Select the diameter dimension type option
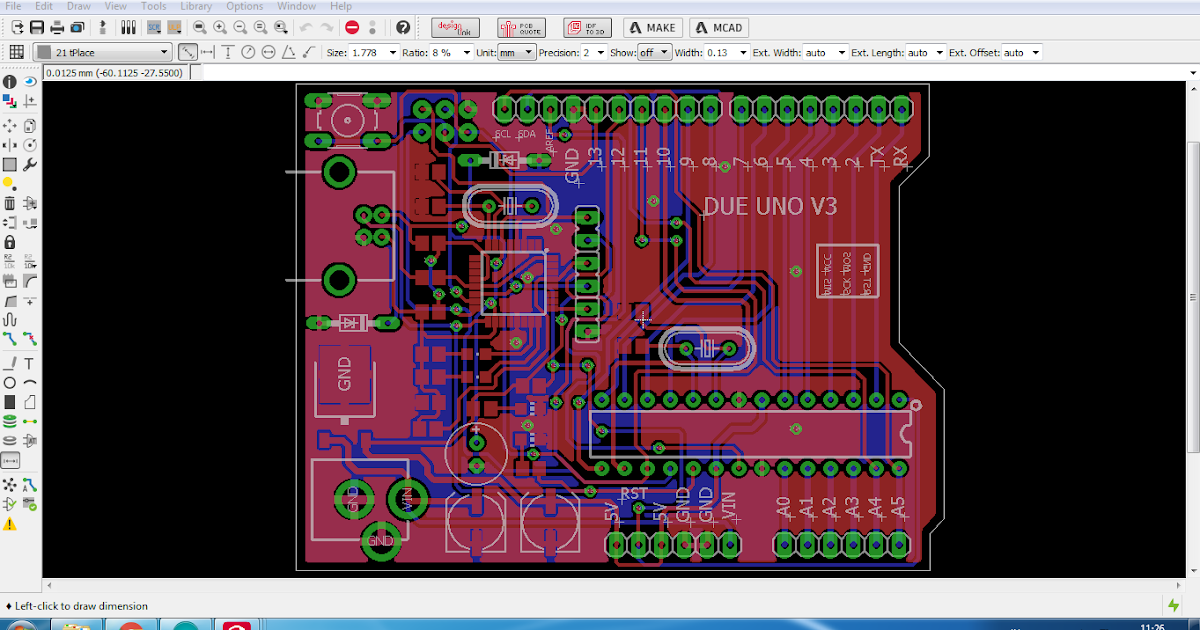This screenshot has width=1200, height=630. (x=268, y=52)
